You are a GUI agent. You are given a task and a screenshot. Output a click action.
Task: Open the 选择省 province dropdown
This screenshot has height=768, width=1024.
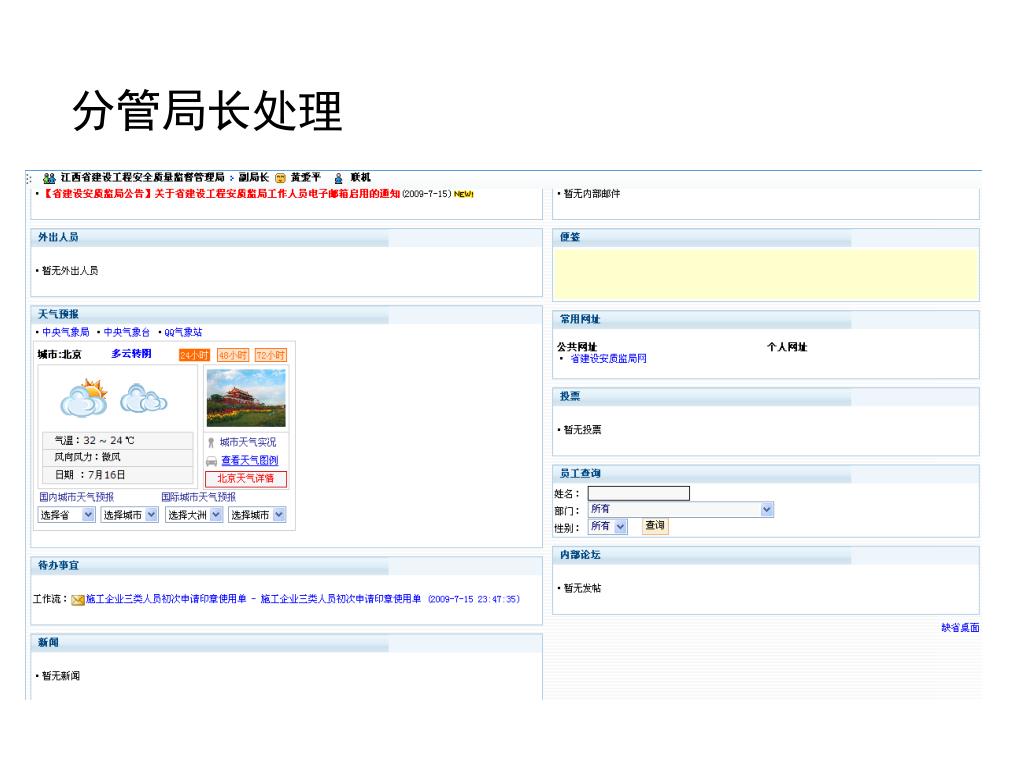pyautogui.click(x=67, y=515)
